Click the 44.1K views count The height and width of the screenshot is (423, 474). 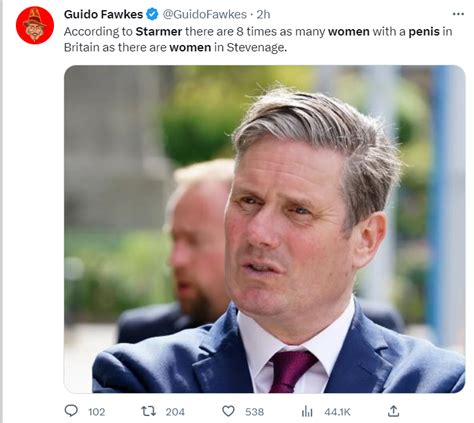337,412
